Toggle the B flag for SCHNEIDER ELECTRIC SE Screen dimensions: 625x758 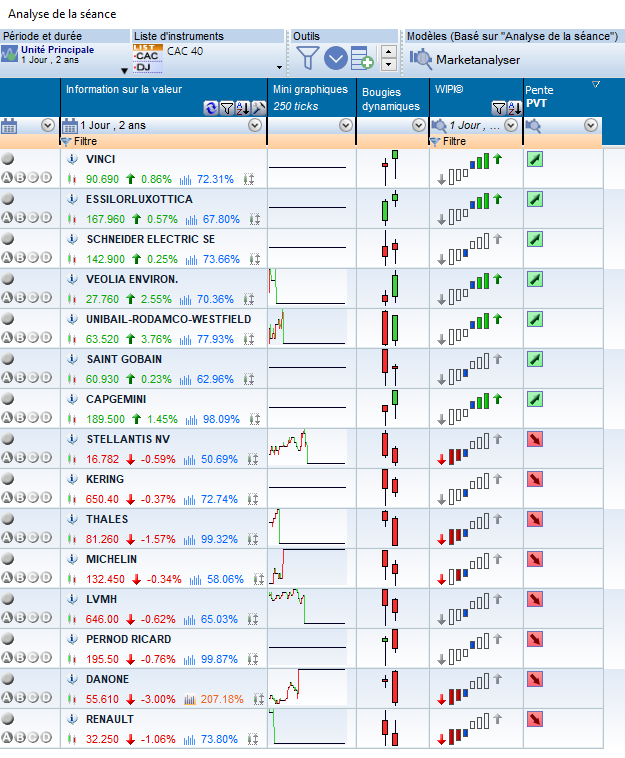click(x=20, y=258)
